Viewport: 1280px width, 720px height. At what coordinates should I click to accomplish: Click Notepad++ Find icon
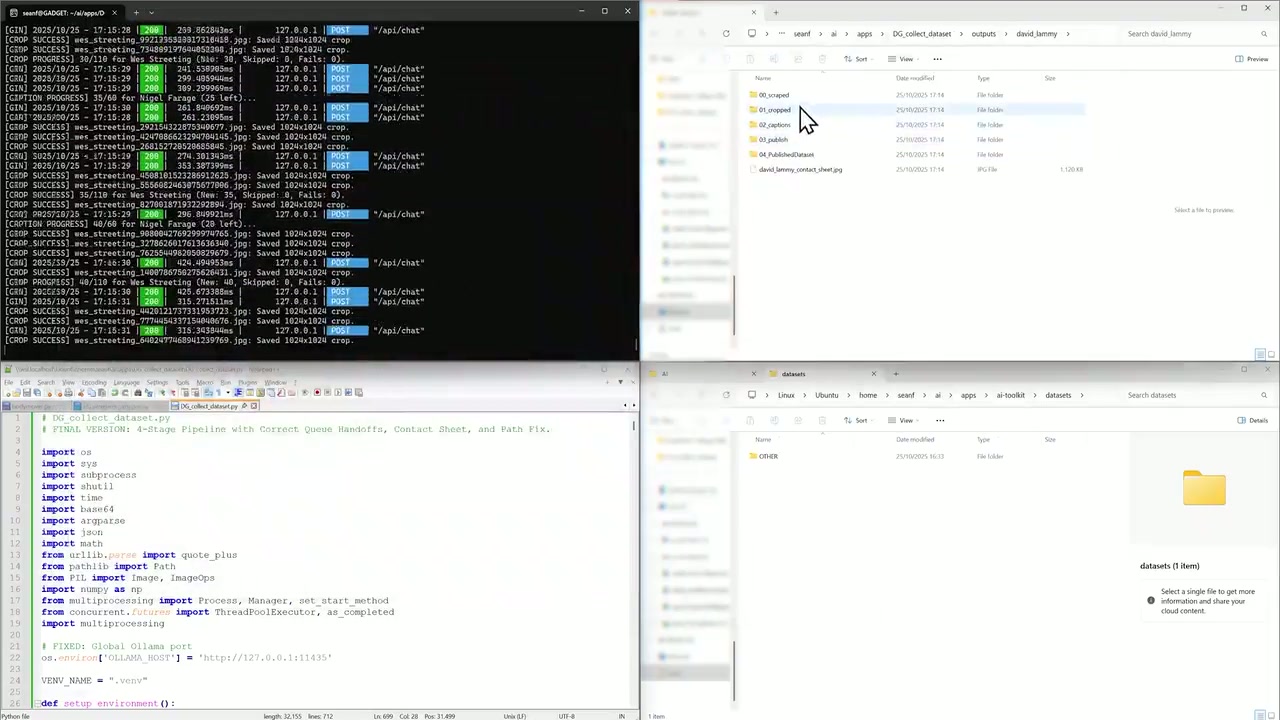(136, 392)
